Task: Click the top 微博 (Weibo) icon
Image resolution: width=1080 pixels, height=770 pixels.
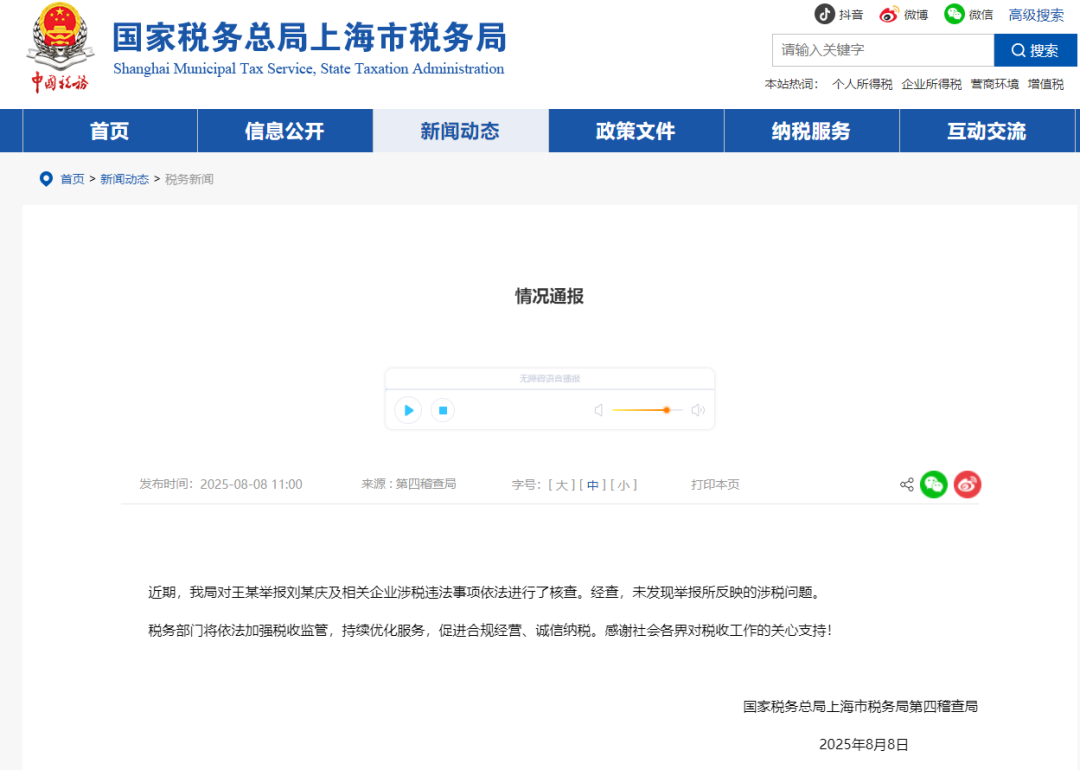Action: point(890,14)
